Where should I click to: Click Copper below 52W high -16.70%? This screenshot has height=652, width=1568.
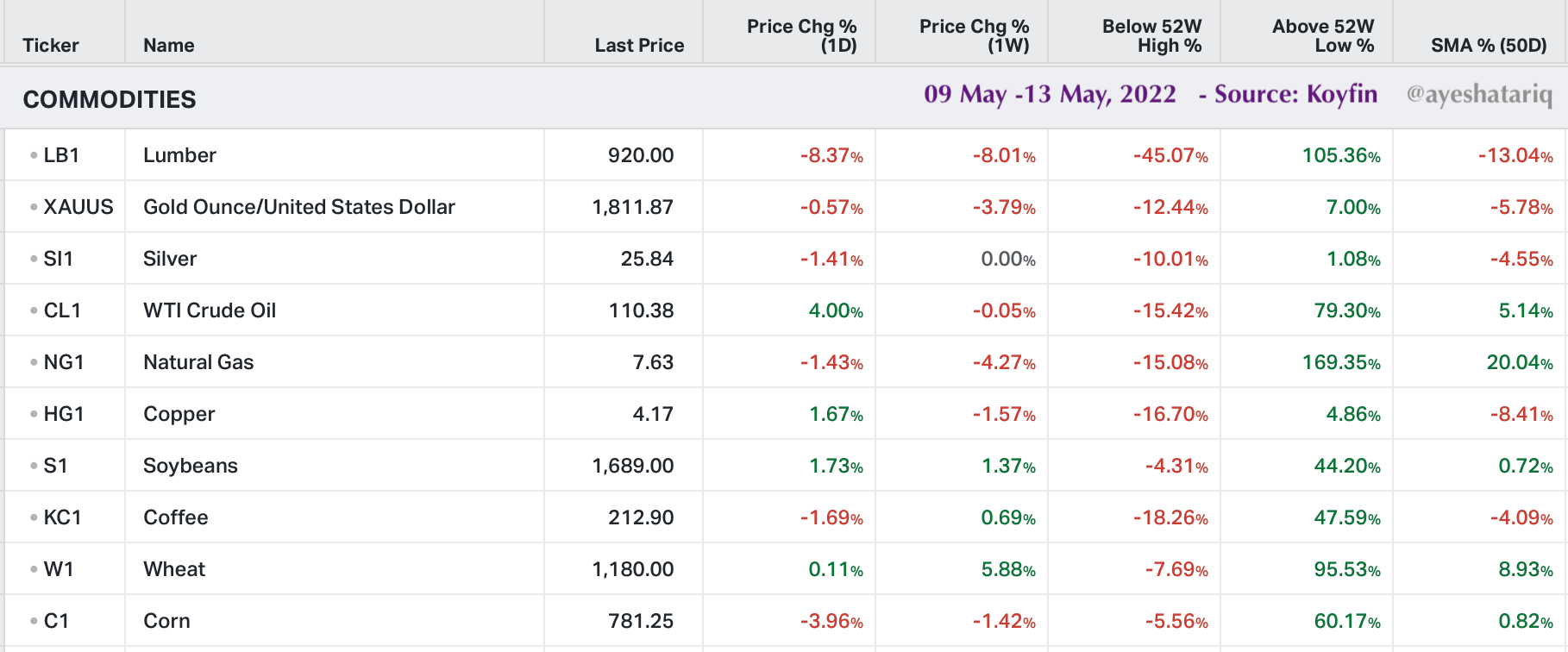[1170, 414]
